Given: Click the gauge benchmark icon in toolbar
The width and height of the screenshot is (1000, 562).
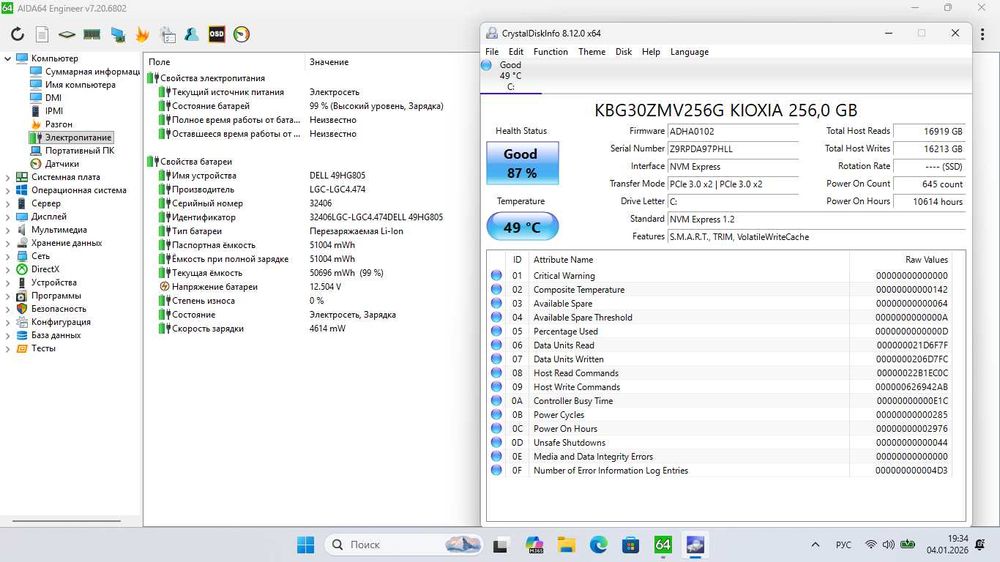Looking at the screenshot, I should point(241,34).
